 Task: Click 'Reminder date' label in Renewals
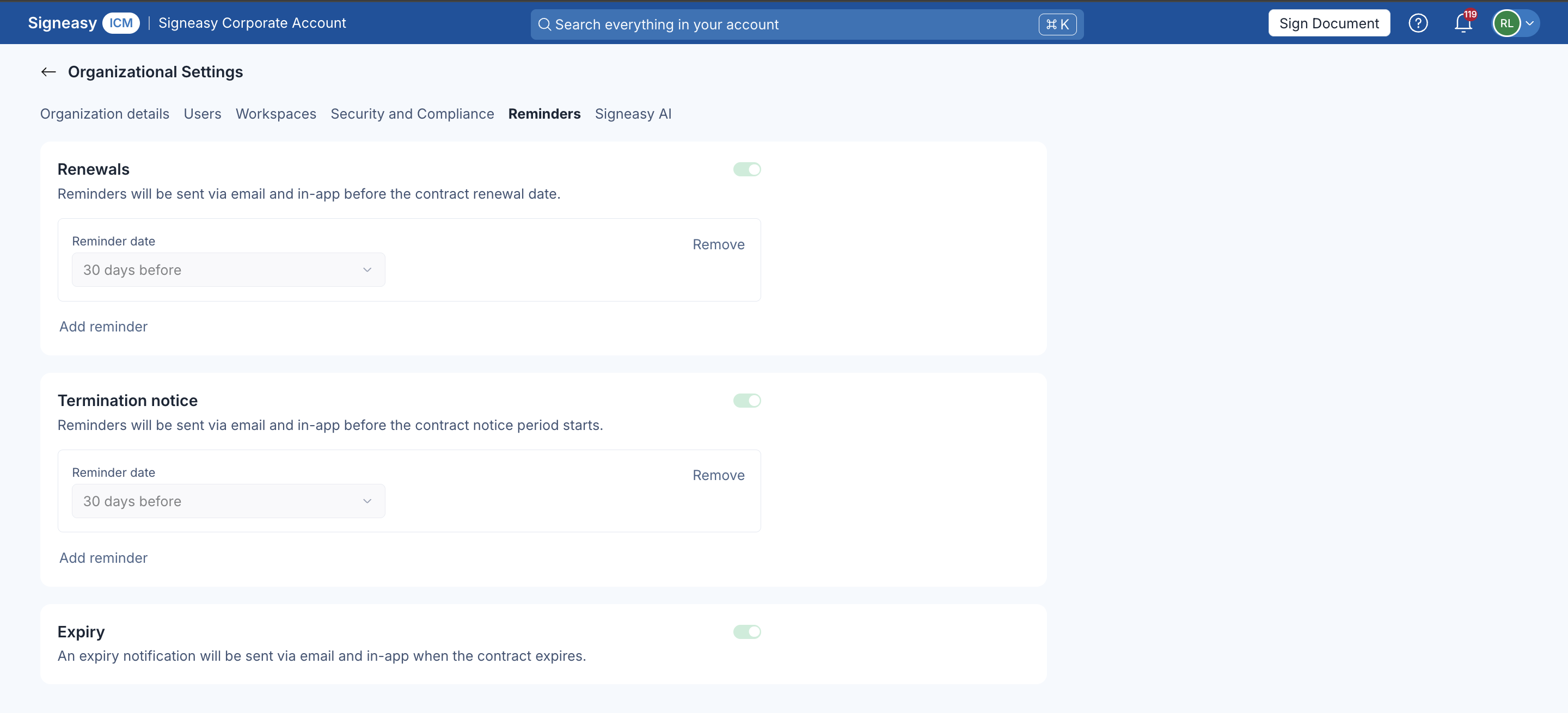[x=113, y=242]
